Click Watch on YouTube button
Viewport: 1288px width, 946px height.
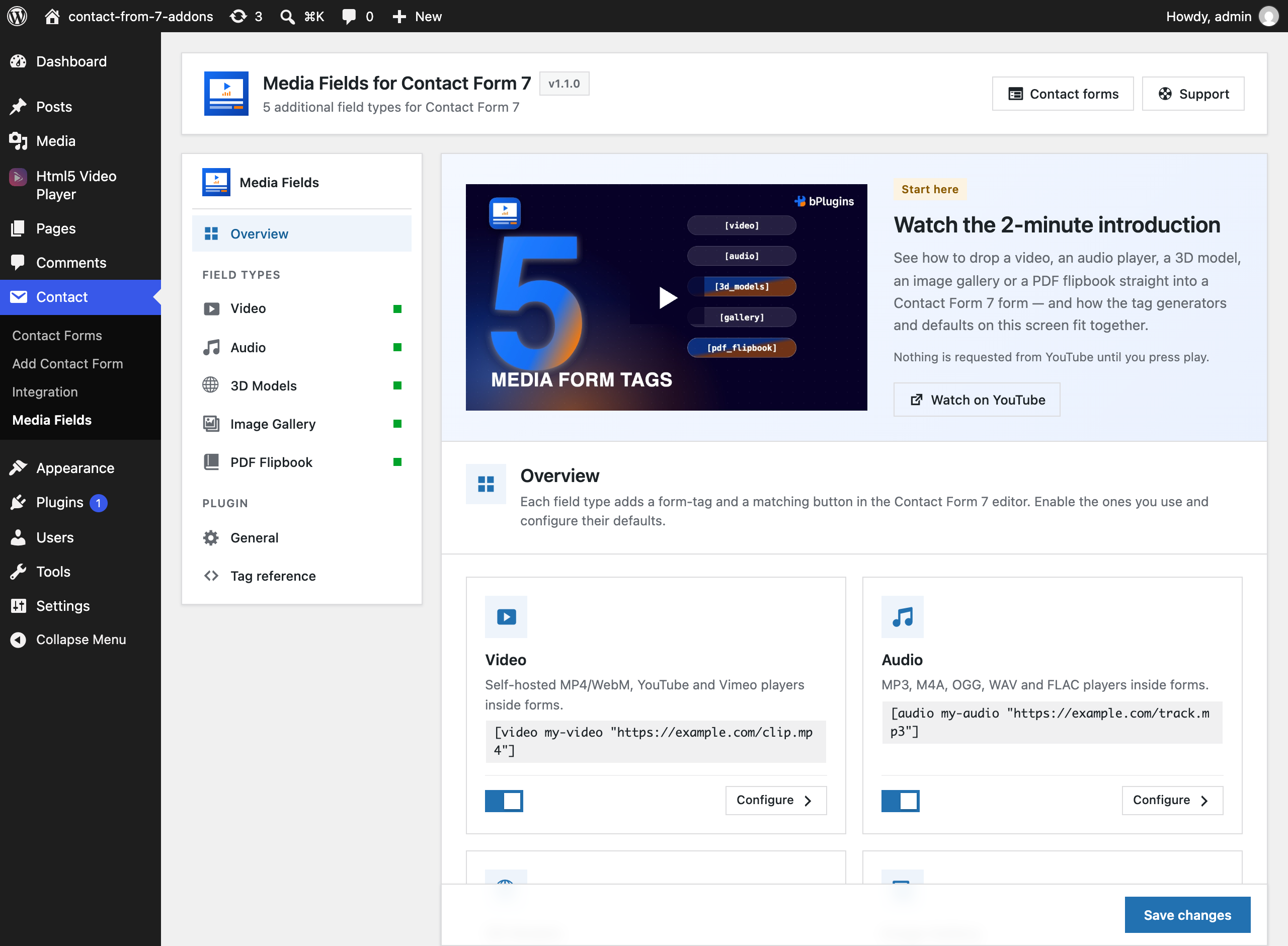pyautogui.click(x=977, y=400)
